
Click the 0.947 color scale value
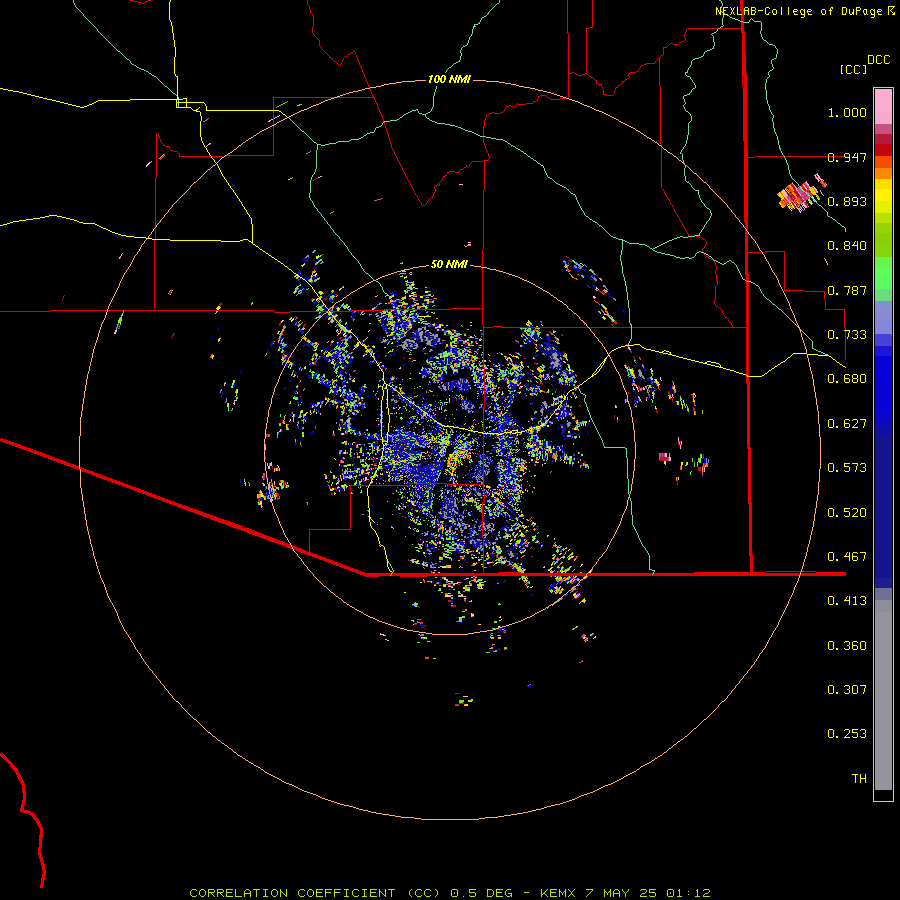point(847,157)
